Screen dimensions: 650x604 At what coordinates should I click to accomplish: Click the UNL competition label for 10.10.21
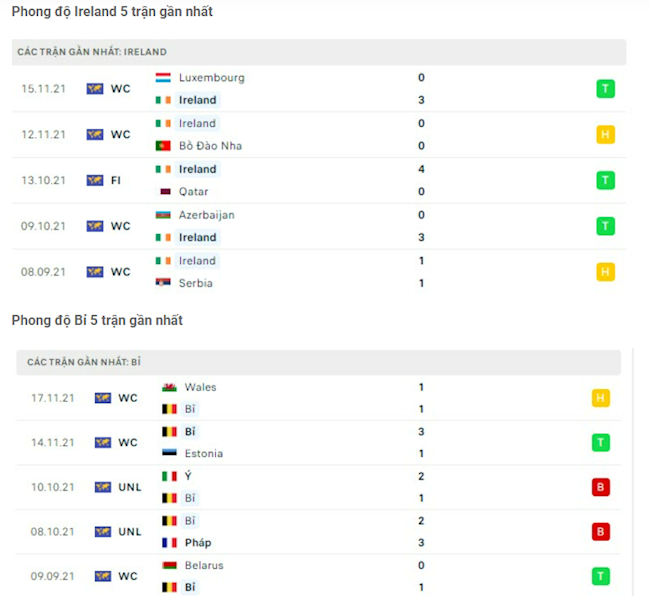pyautogui.click(x=130, y=488)
